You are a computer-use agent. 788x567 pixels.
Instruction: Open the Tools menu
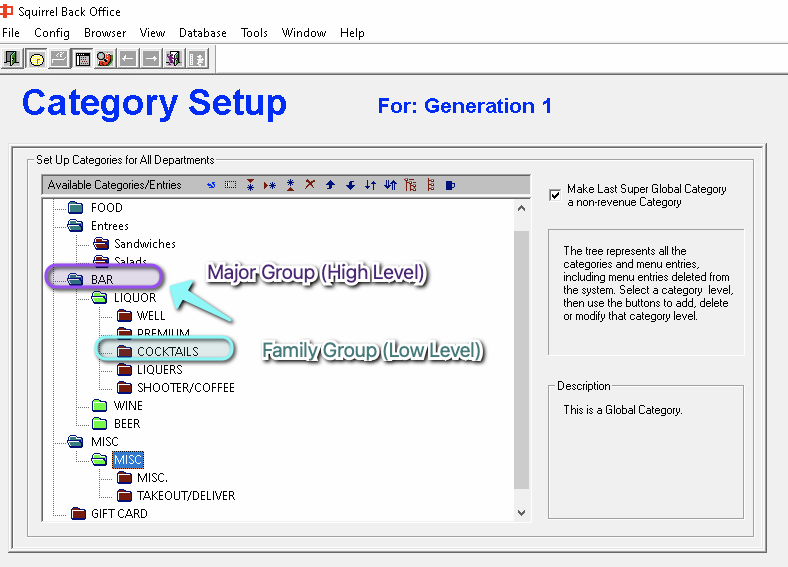click(x=254, y=33)
